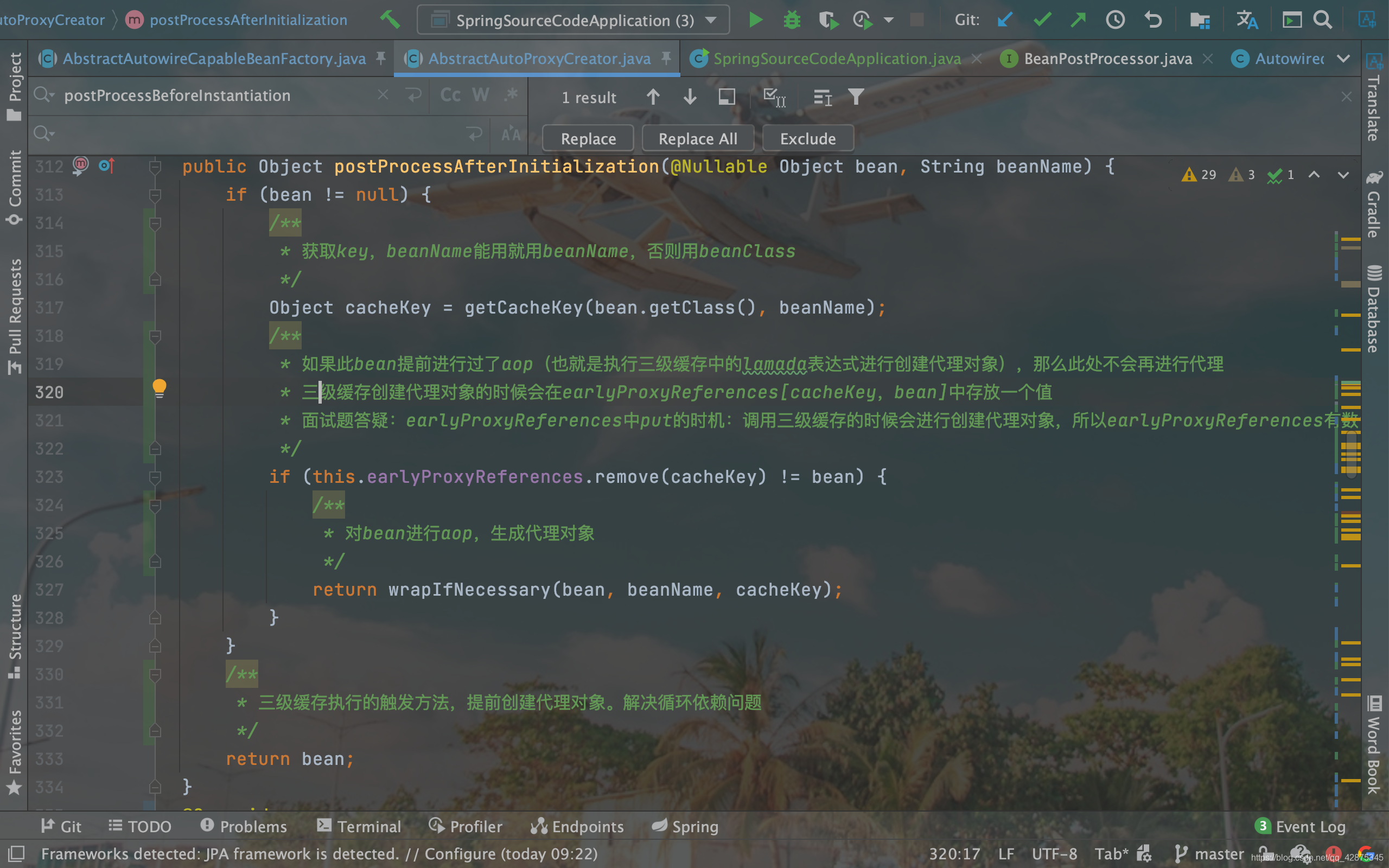
Task: Click the Search Everywhere magnifier icon
Action: pyautogui.click(x=1322, y=20)
